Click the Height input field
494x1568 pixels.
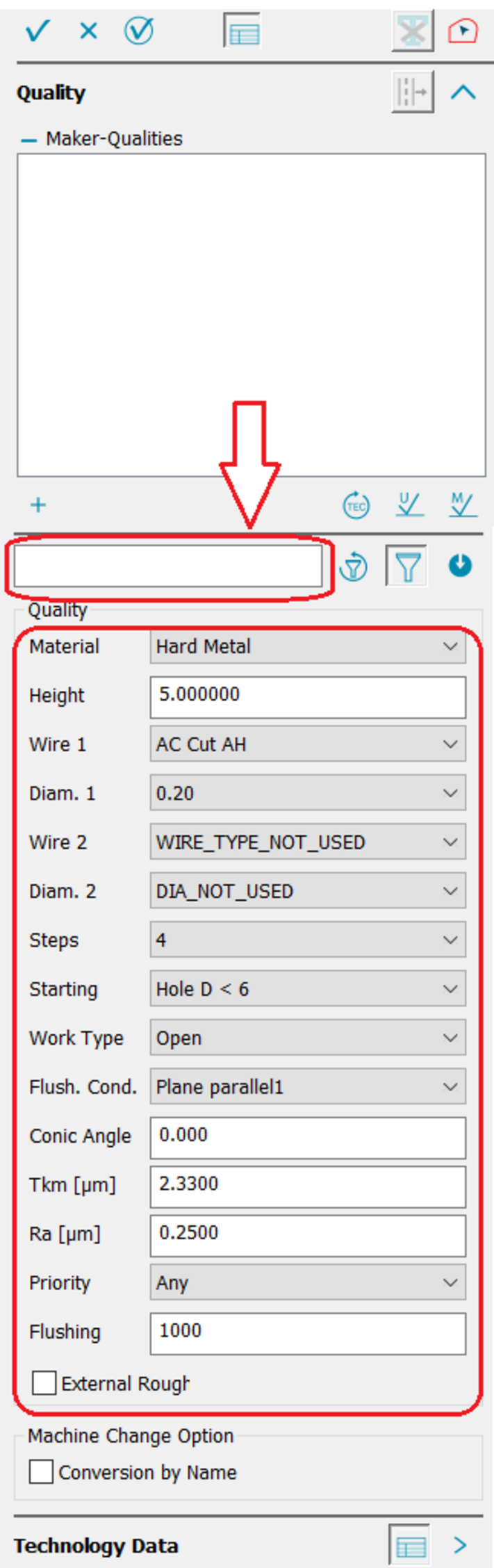pyautogui.click(x=308, y=695)
